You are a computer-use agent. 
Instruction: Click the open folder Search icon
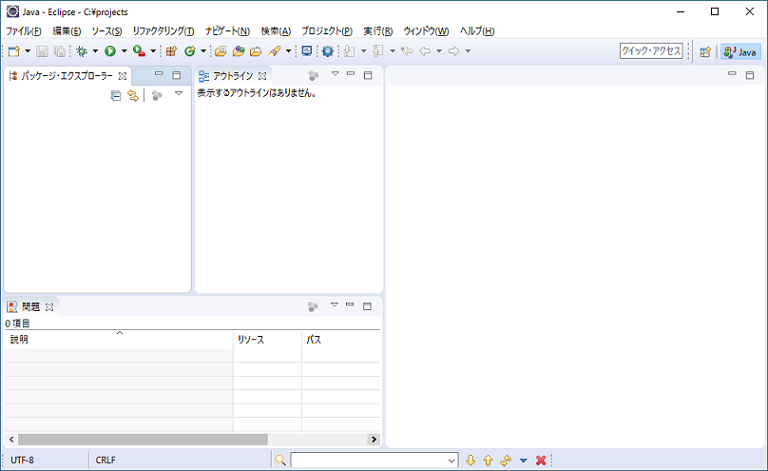pyautogui.click(x=256, y=51)
